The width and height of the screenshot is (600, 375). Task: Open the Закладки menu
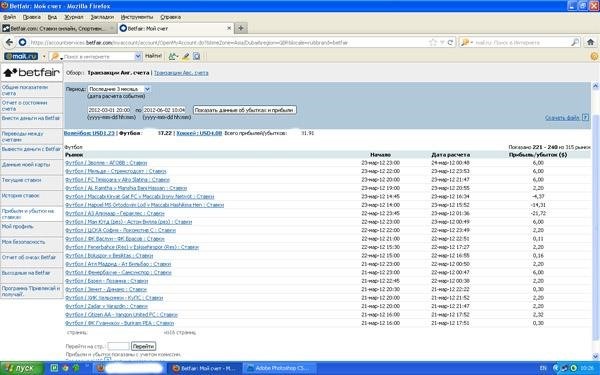[102, 17]
